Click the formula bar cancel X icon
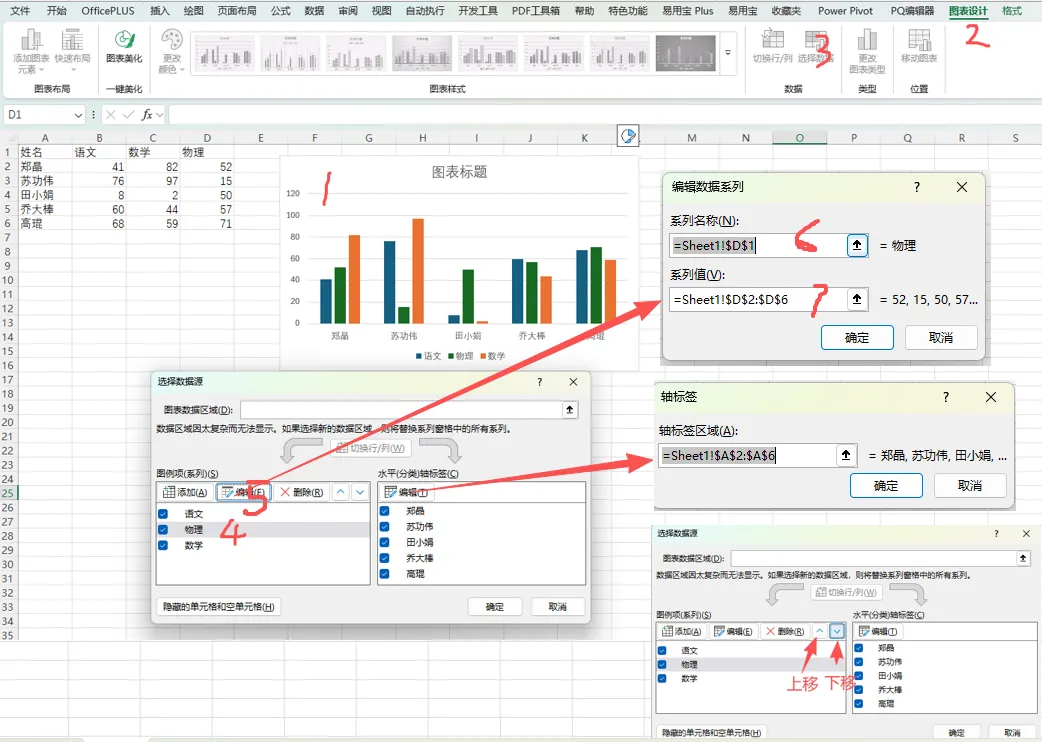 point(110,115)
